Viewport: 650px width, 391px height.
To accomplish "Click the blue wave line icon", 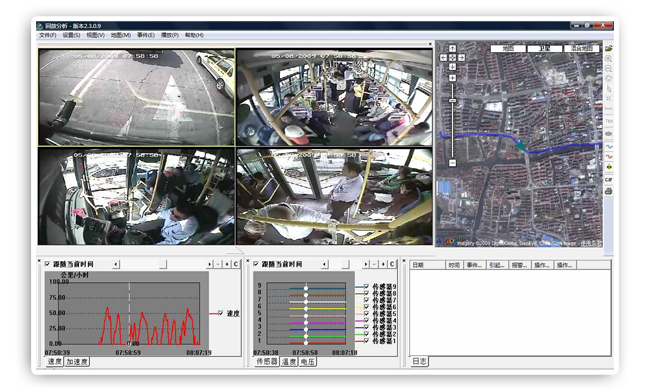I will point(608,147).
